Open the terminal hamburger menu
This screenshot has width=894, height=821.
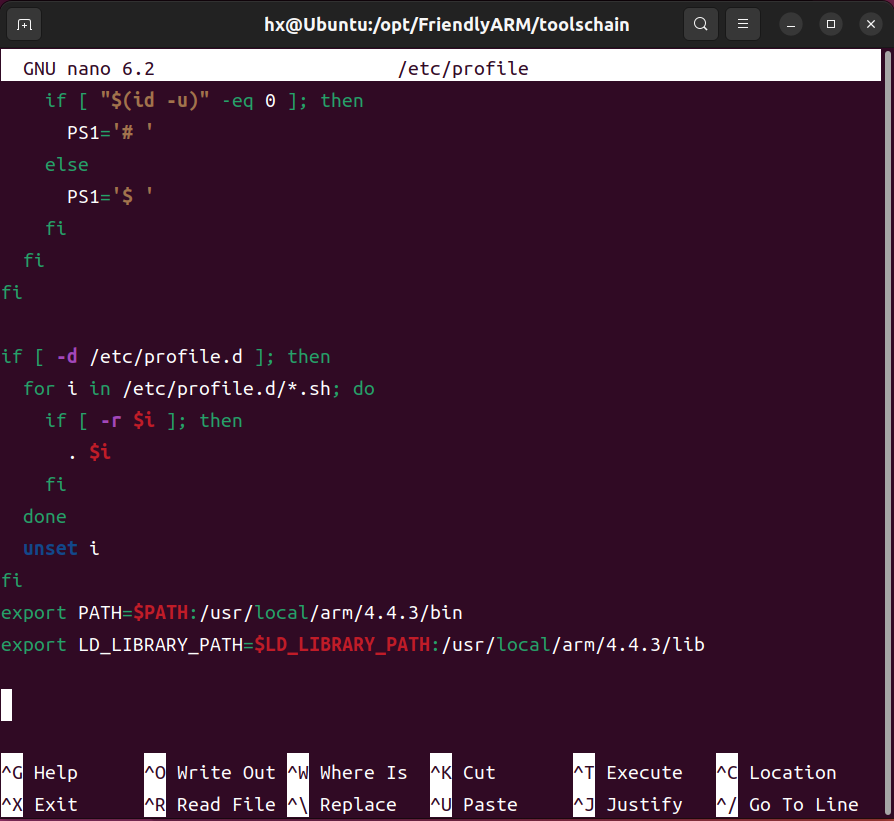pos(742,24)
